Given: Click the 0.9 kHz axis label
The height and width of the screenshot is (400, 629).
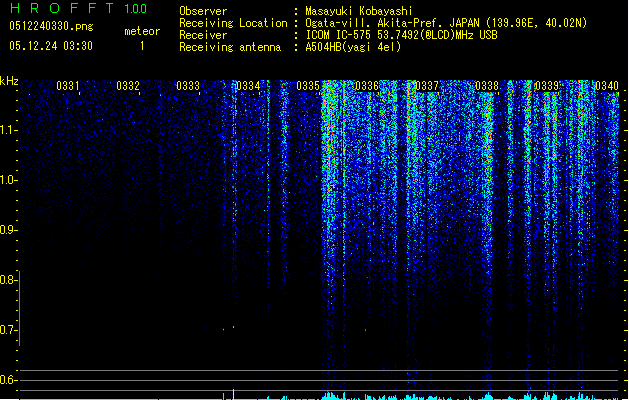Looking at the screenshot, I should pos(8,230).
